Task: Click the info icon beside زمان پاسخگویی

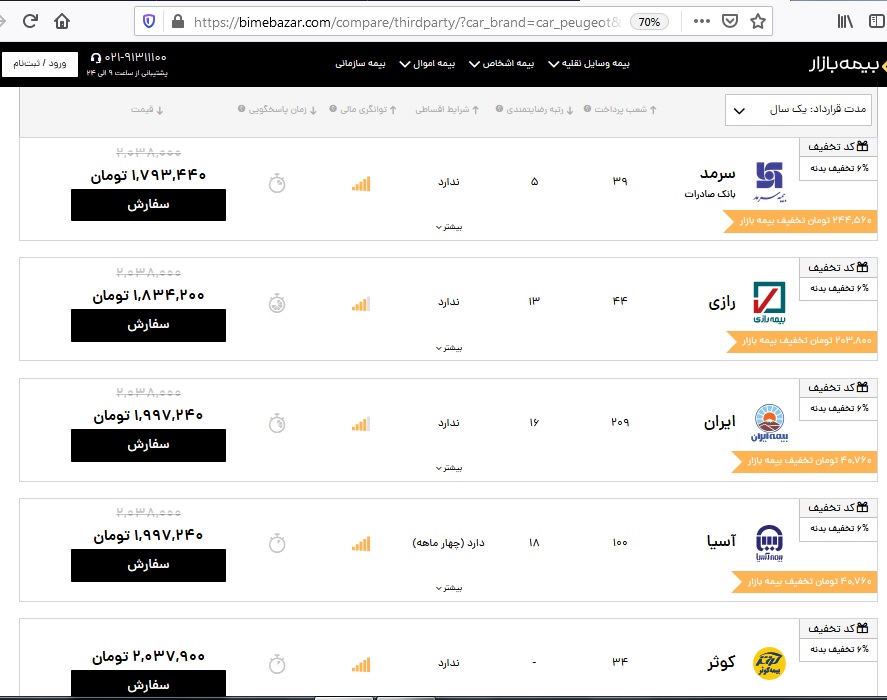Action: point(242,109)
